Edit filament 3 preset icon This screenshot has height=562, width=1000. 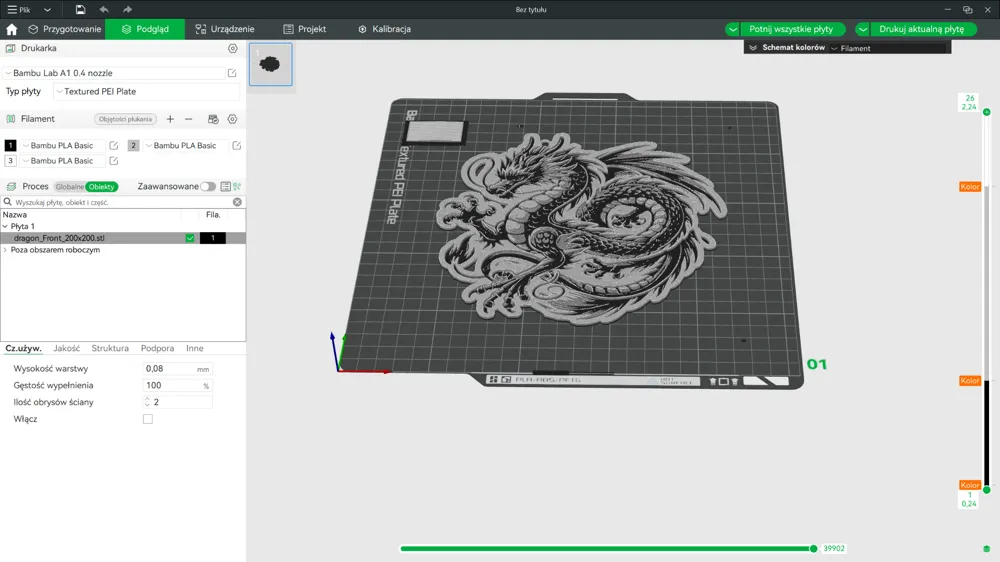pyautogui.click(x=114, y=161)
